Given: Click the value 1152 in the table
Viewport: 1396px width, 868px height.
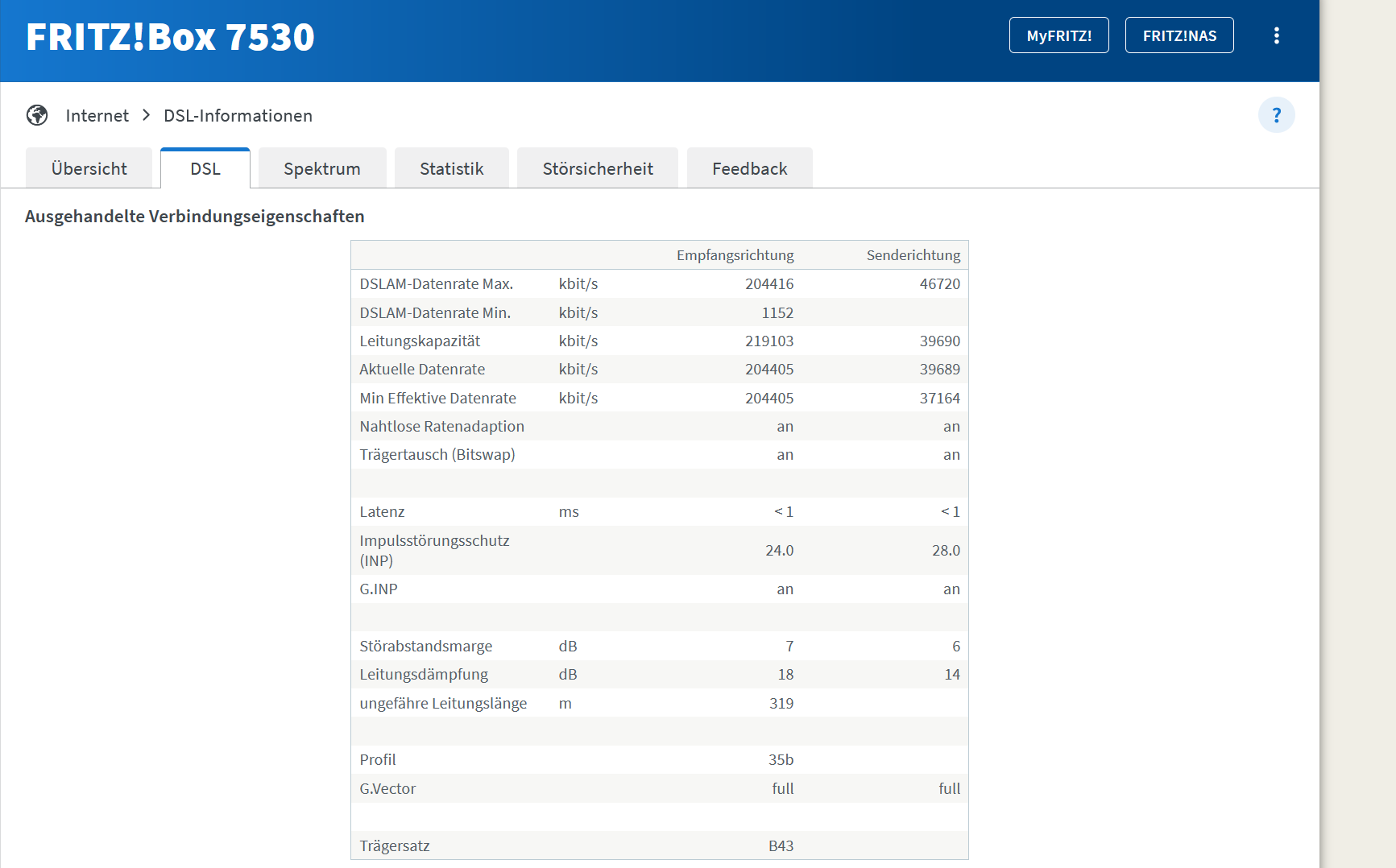Looking at the screenshot, I should point(777,312).
